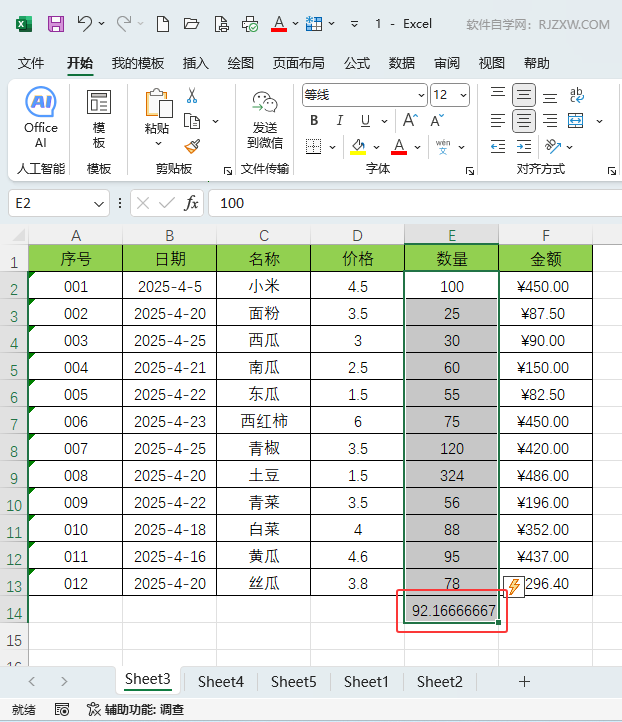This screenshot has width=622, height=722.
Task: Switch to the 数据 tab
Action: pos(401,63)
